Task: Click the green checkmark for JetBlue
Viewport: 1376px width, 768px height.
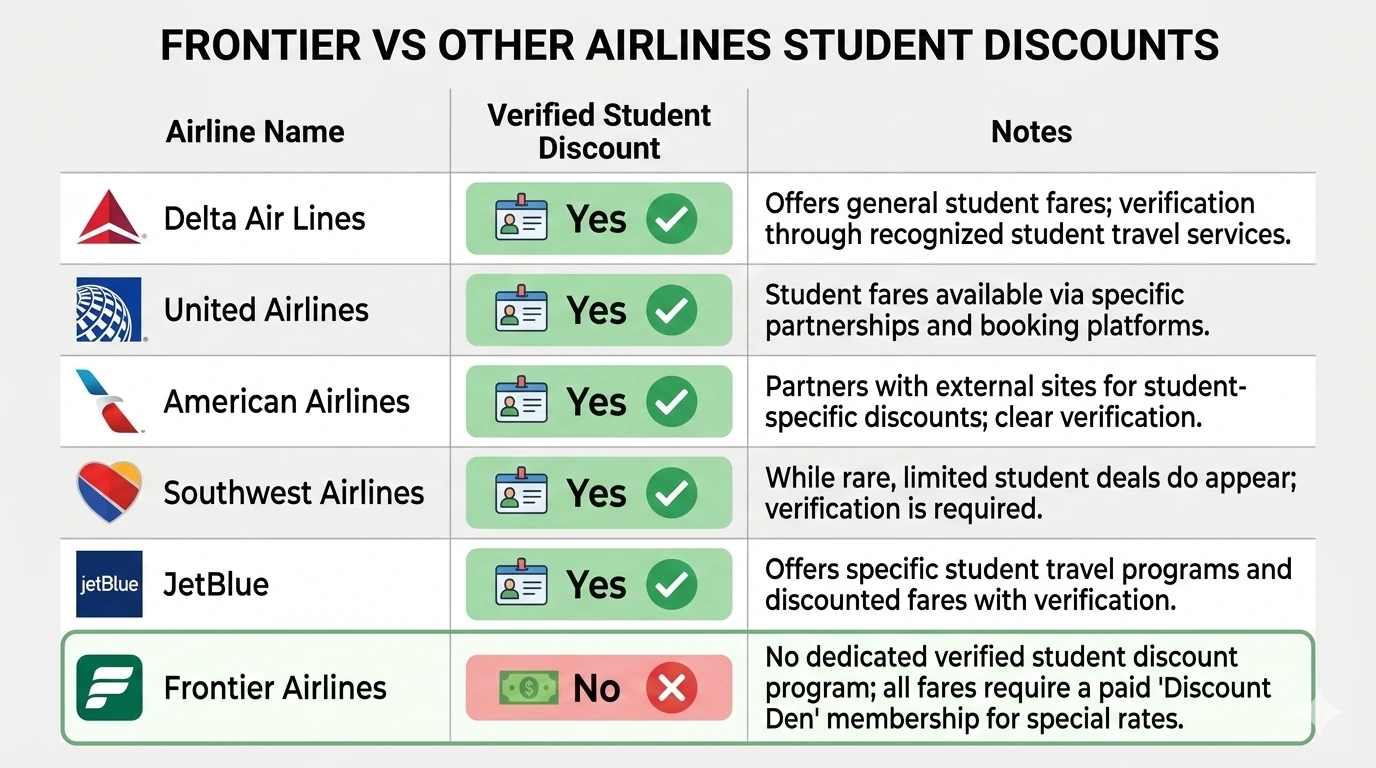Action: [671, 585]
